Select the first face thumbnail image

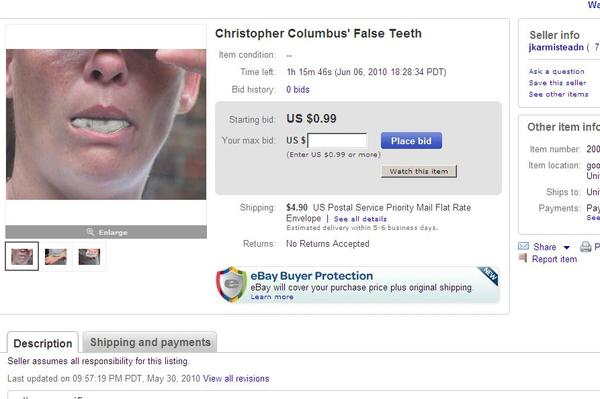click(22, 256)
